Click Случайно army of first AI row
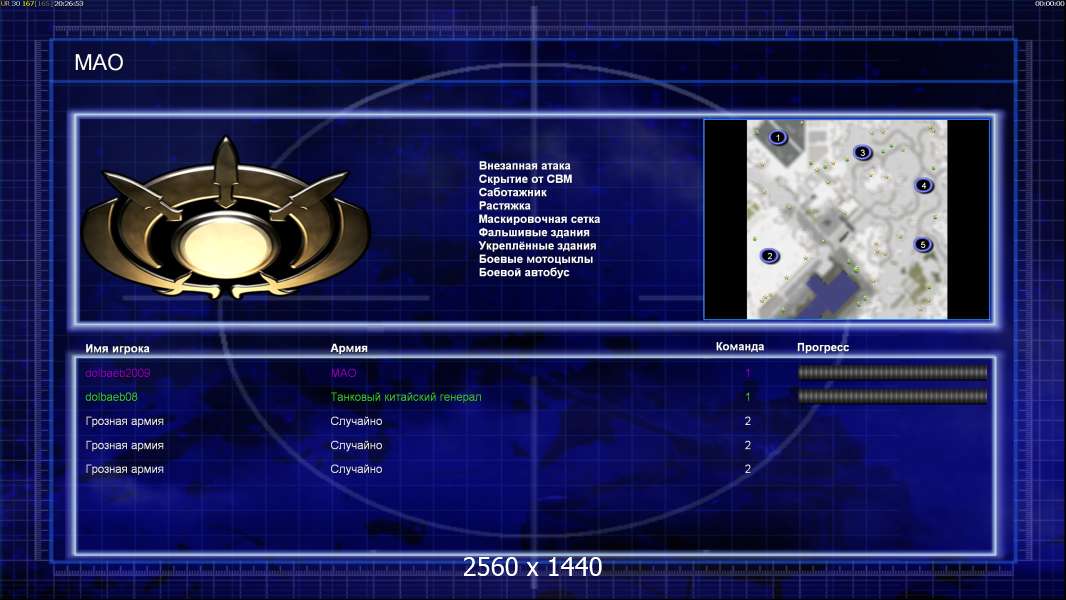Viewport: 1066px width, 600px height. 356,421
